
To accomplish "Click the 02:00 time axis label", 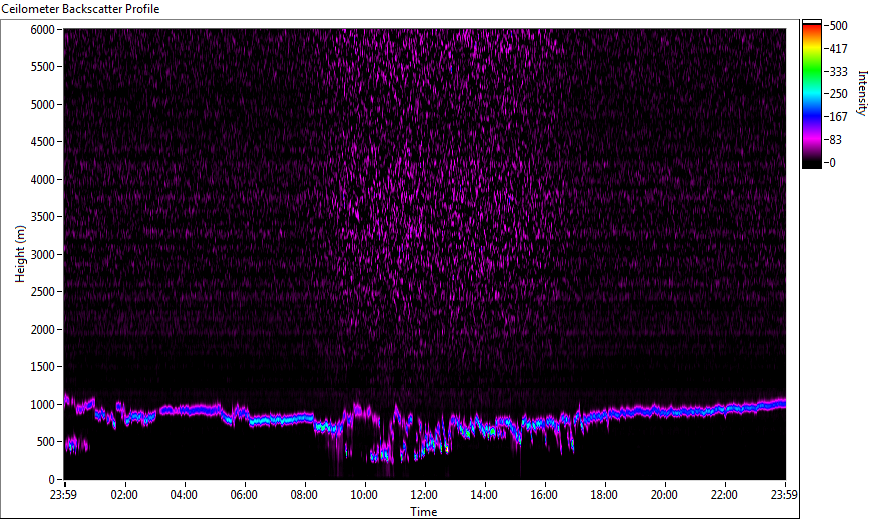I will 123,495.
